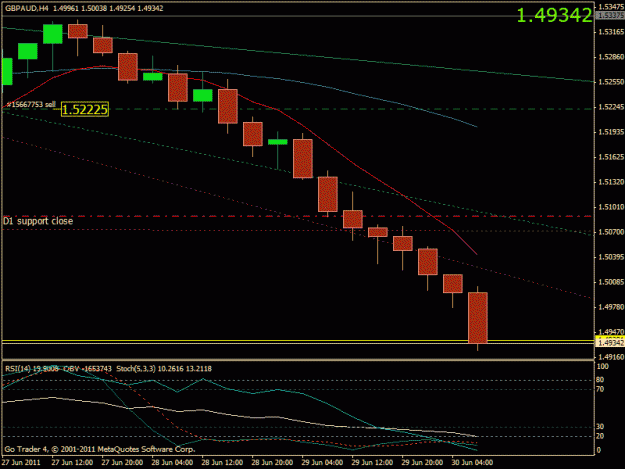Click the highlighted 1.53375 price tag on scale
Viewport: 625px width, 469px height.
(x=610, y=16)
